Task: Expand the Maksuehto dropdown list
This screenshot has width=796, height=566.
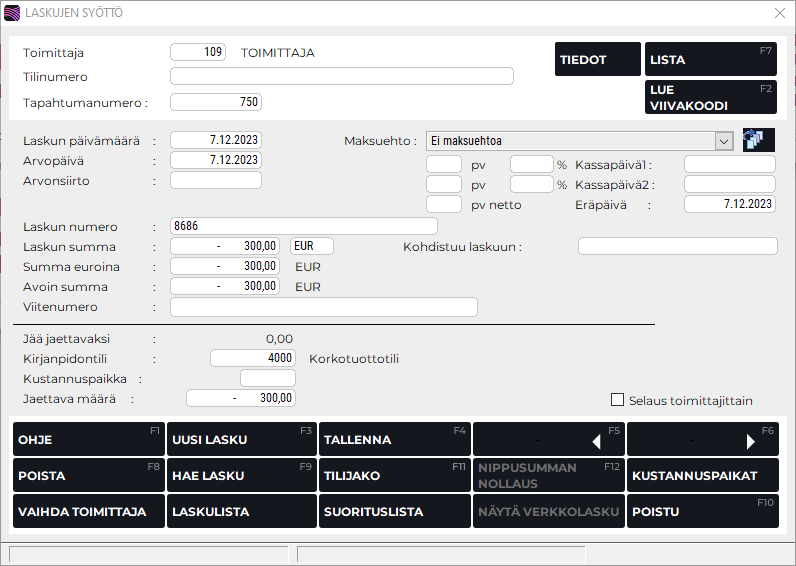Action: [x=725, y=141]
